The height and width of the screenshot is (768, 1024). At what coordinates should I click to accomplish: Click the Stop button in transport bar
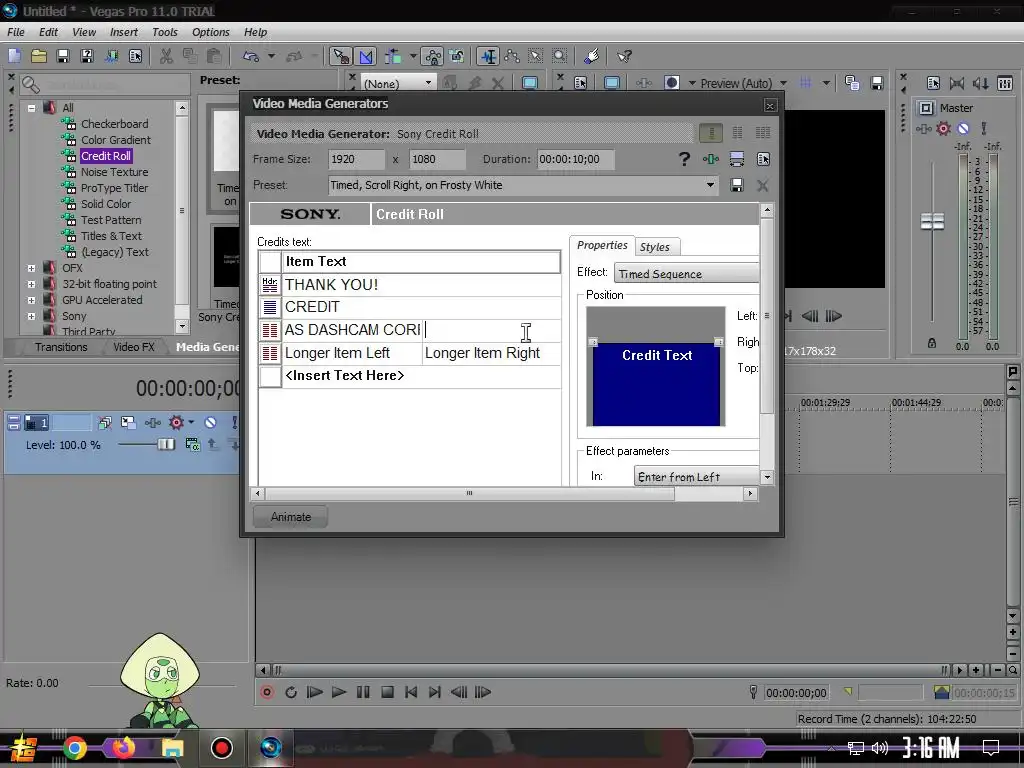[387, 692]
